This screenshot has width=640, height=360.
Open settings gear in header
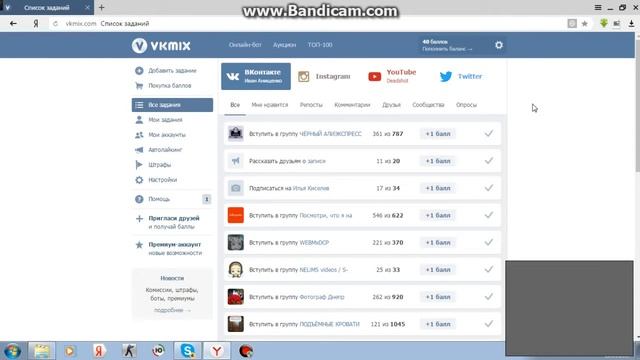pyautogui.click(x=499, y=45)
